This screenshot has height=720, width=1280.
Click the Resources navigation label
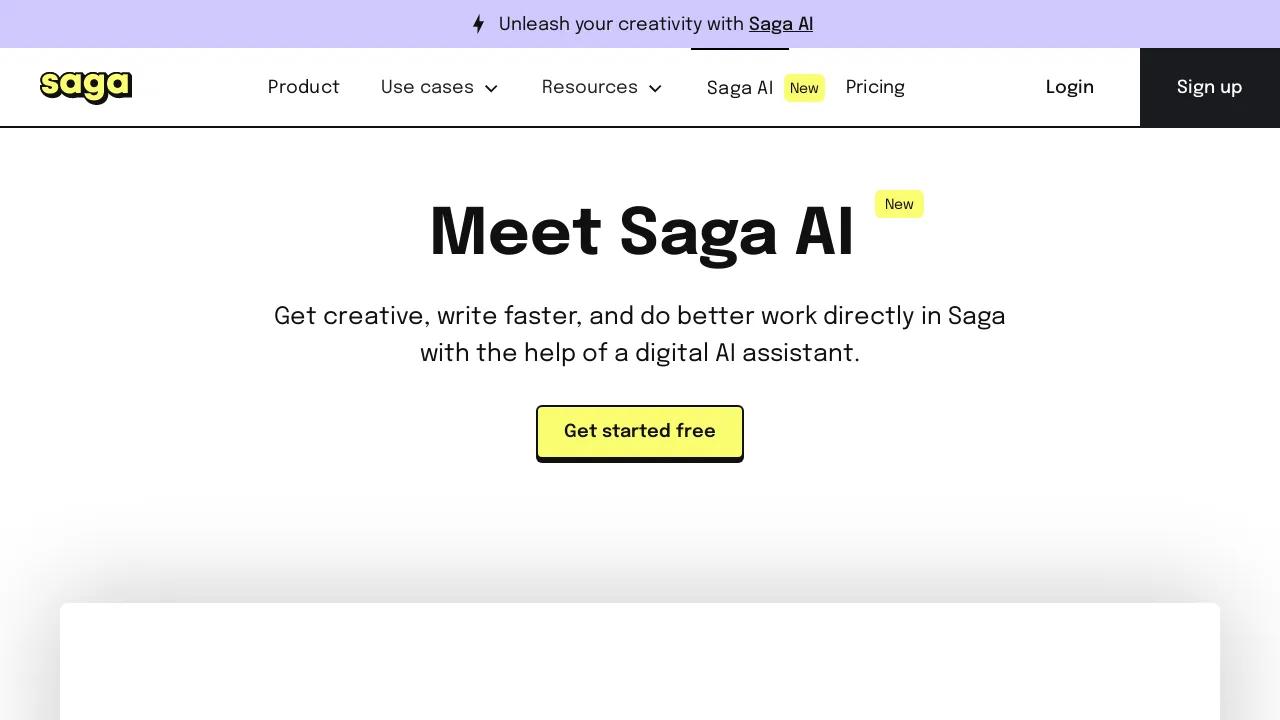(589, 87)
